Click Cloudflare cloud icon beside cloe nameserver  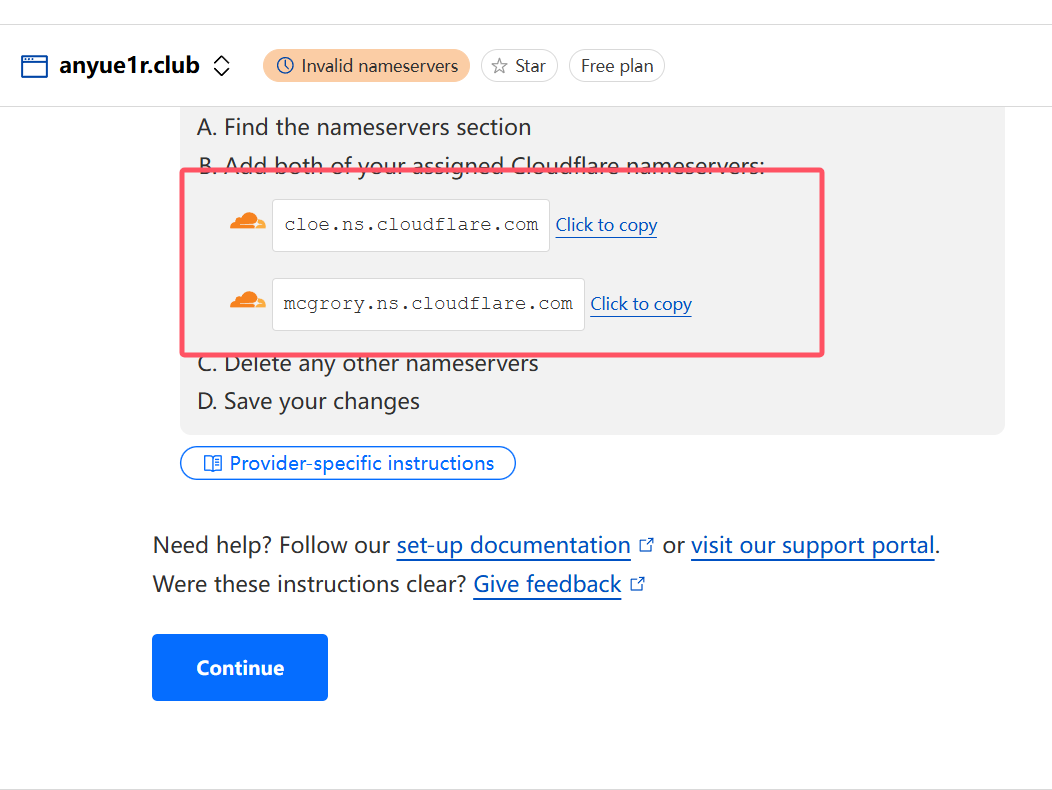click(x=248, y=221)
